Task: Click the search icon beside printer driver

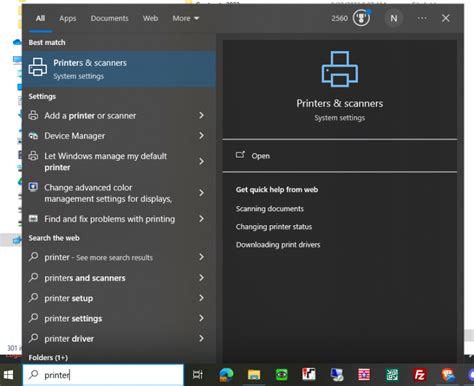Action: coord(33,338)
